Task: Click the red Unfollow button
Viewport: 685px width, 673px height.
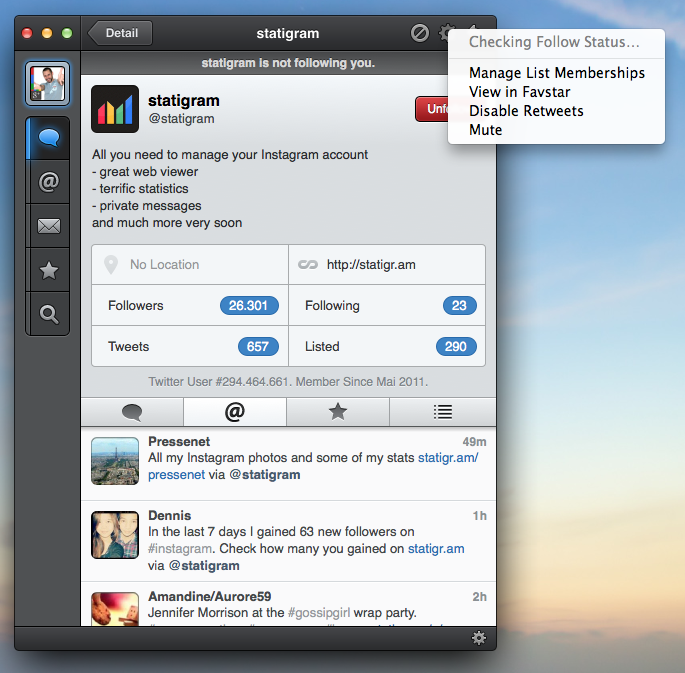Action: [x=432, y=109]
